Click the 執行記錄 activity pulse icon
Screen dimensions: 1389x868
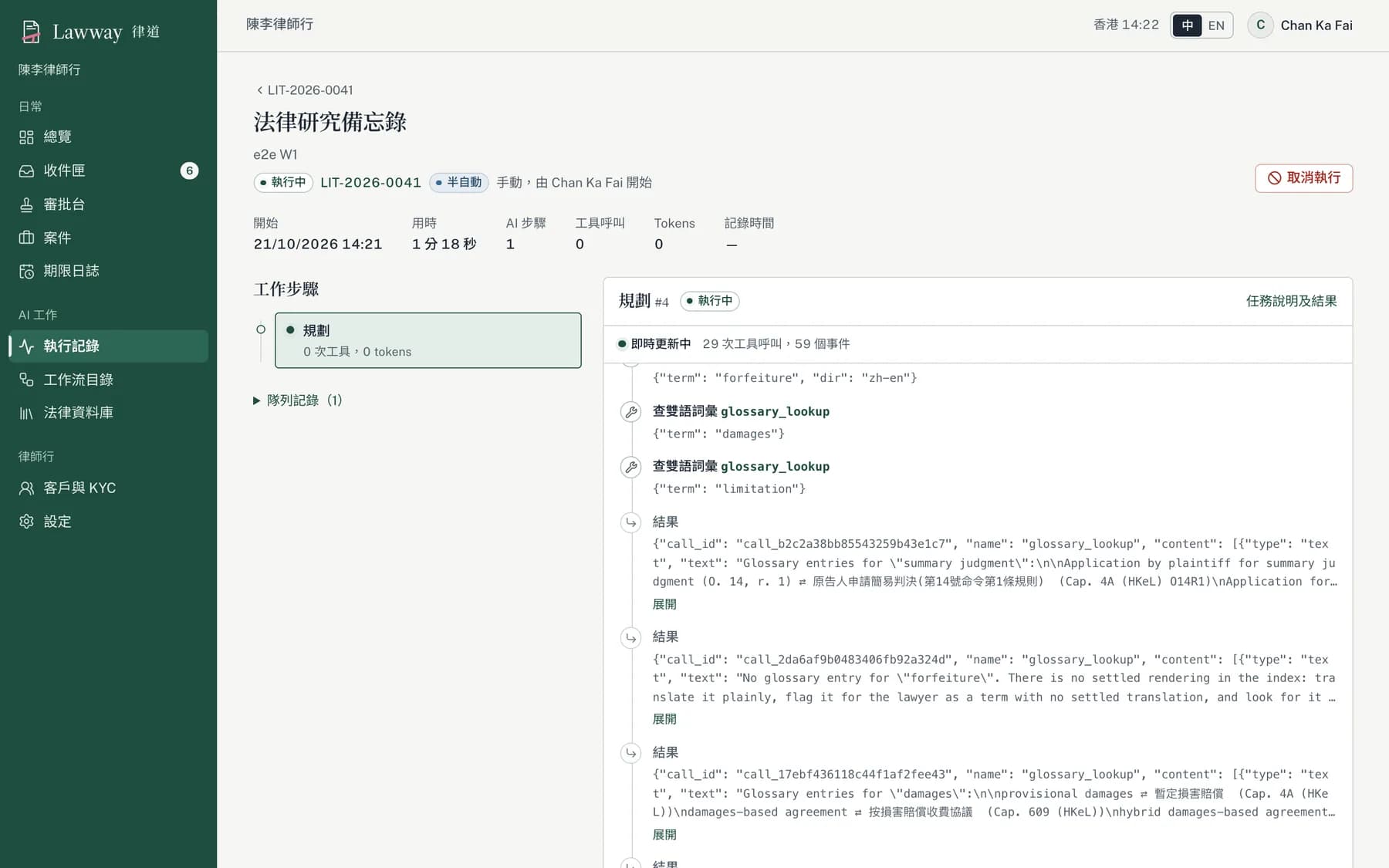click(26, 346)
